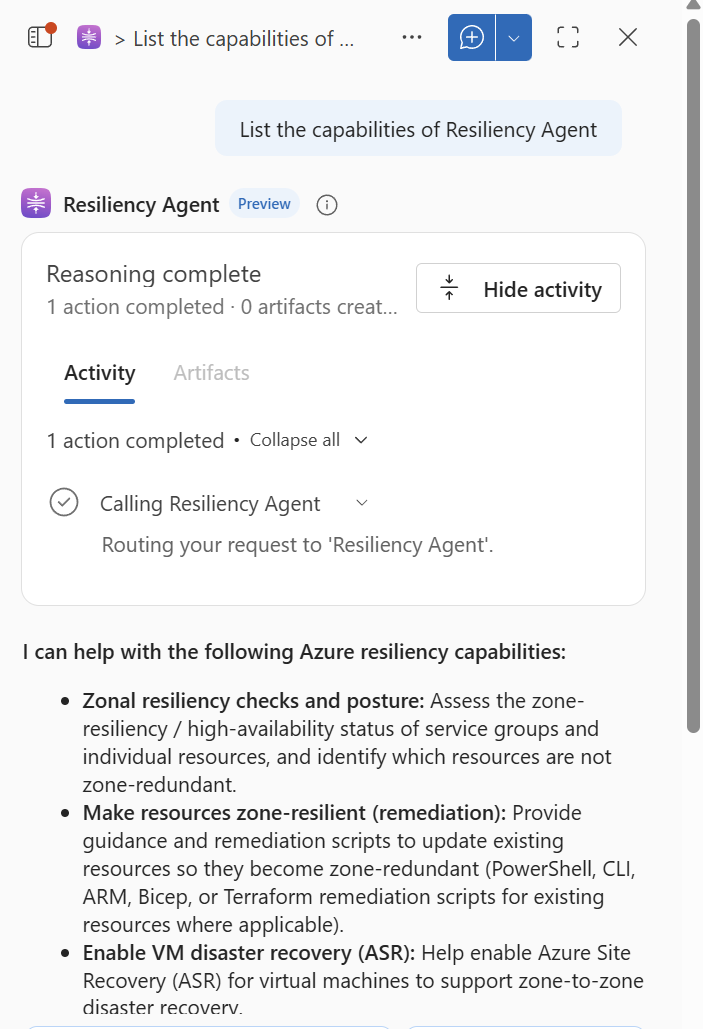Collapse all actions using chevron
This screenshot has width=703, height=1029.
point(361,440)
